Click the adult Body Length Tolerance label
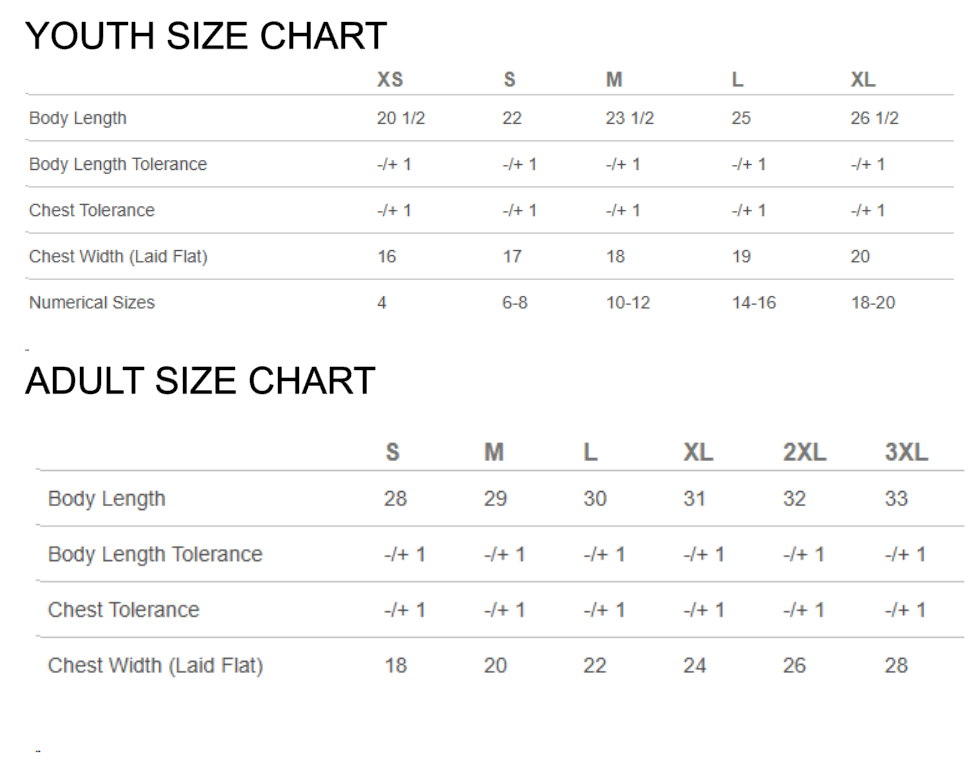This screenshot has height=774, width=980. pos(155,554)
